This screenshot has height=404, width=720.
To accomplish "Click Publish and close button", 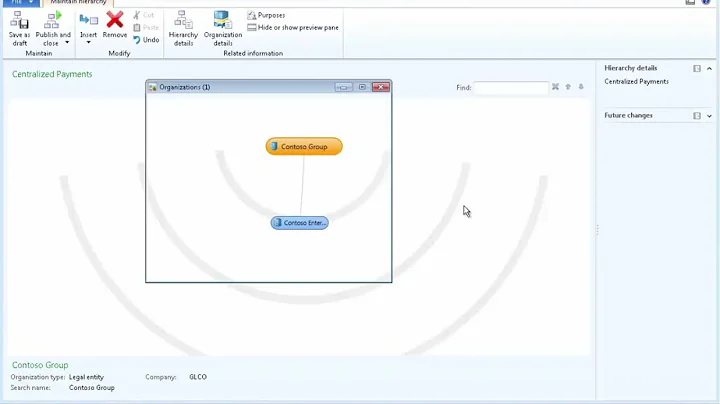I will [x=53, y=28].
